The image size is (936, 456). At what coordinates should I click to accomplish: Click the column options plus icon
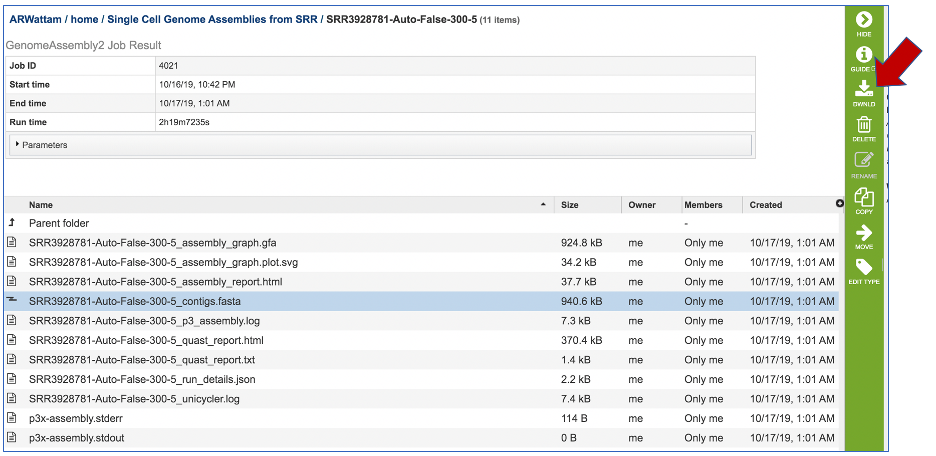[840, 204]
